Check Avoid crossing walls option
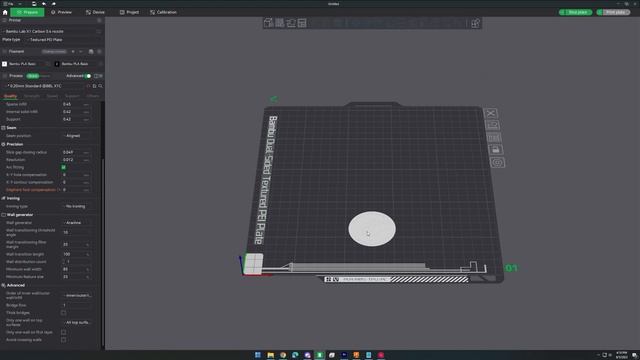 point(63,340)
